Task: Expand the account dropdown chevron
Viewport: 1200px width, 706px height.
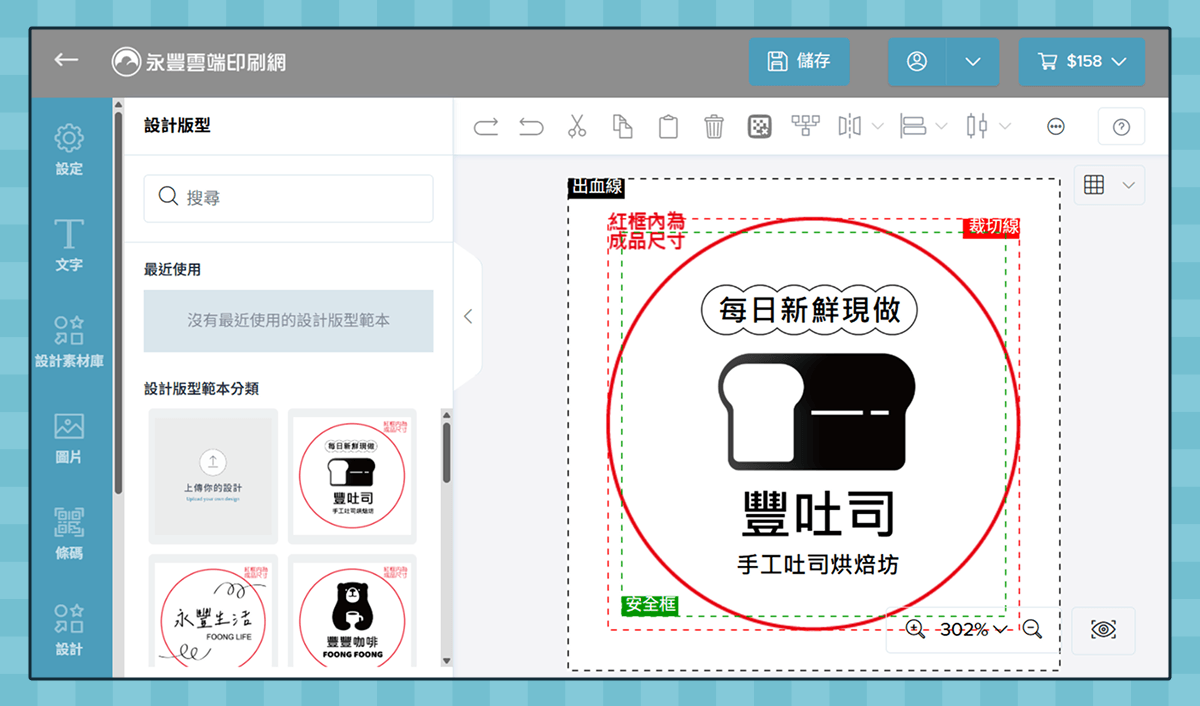Action: 973,61
